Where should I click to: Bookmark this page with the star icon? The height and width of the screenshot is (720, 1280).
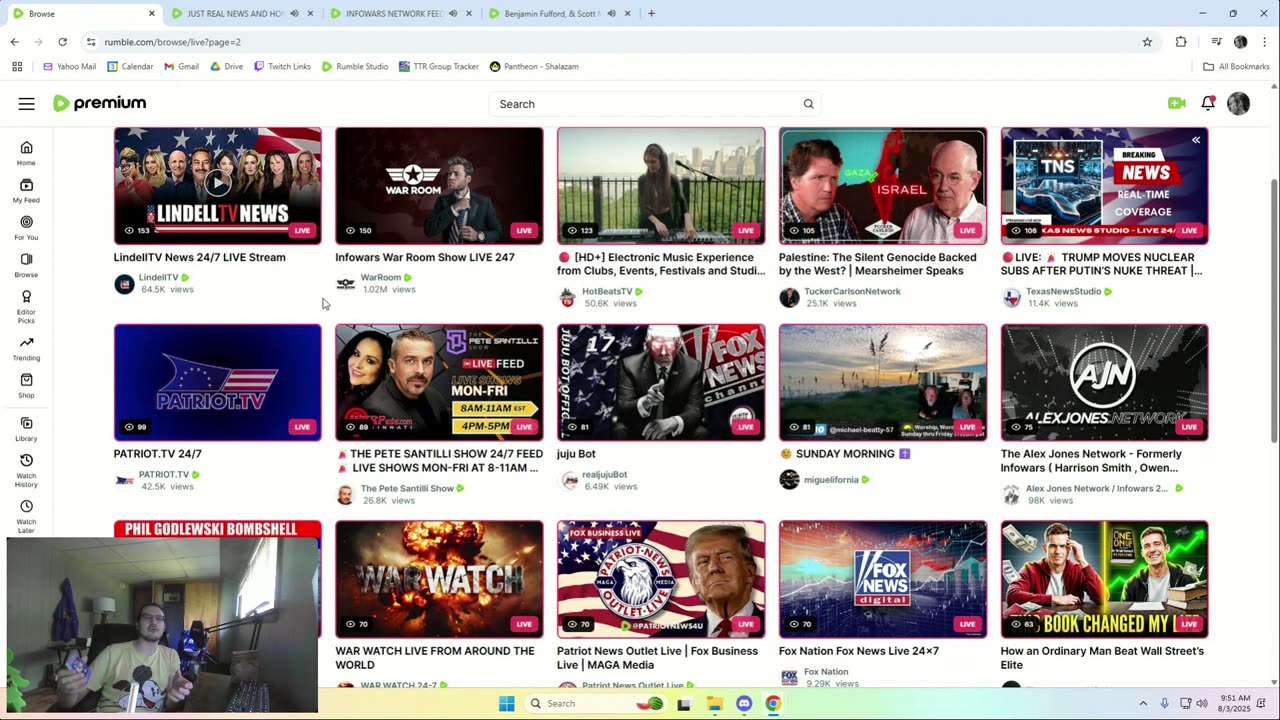tap(1147, 42)
